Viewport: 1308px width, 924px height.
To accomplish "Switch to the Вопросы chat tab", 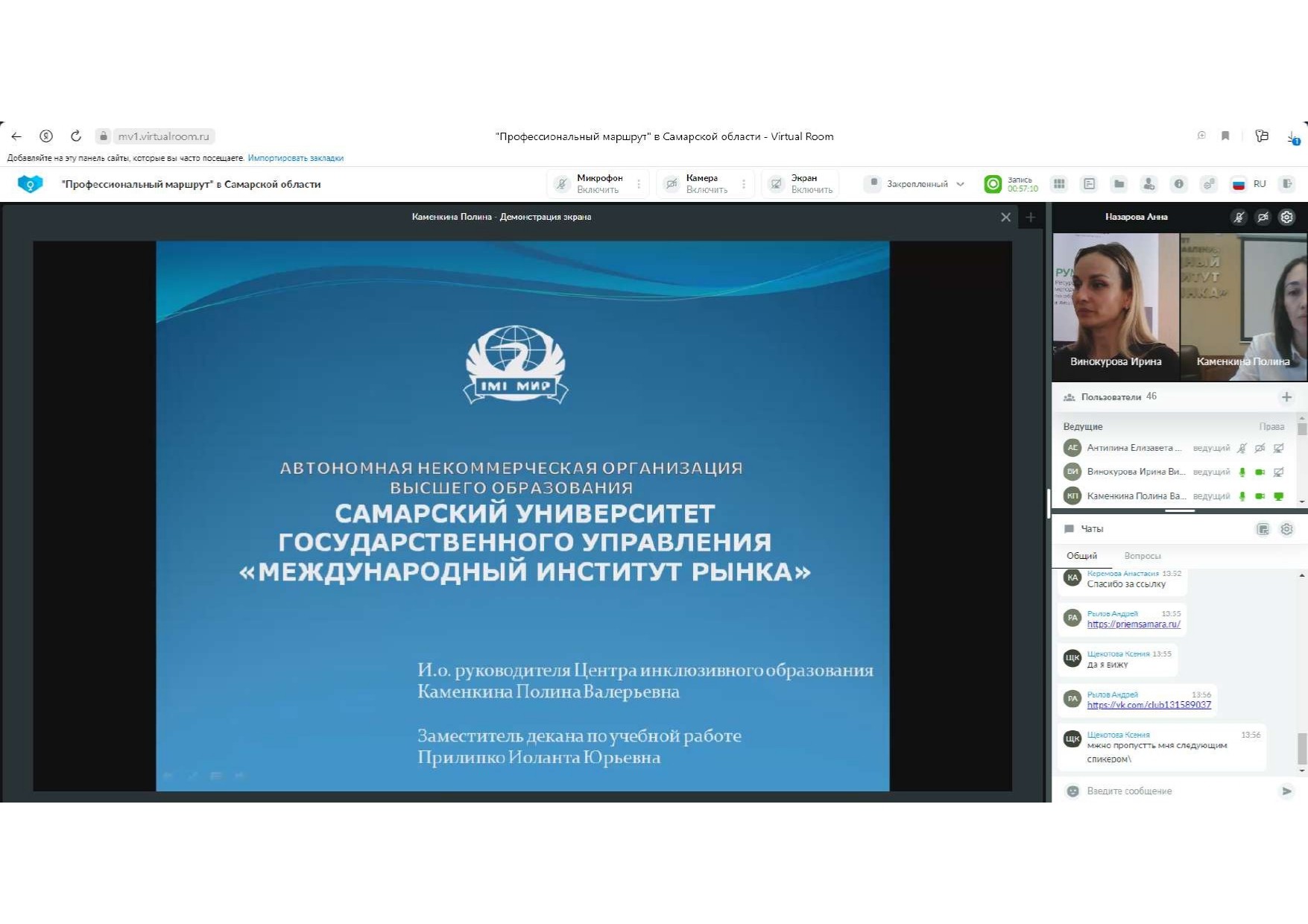I will 1142,556.
